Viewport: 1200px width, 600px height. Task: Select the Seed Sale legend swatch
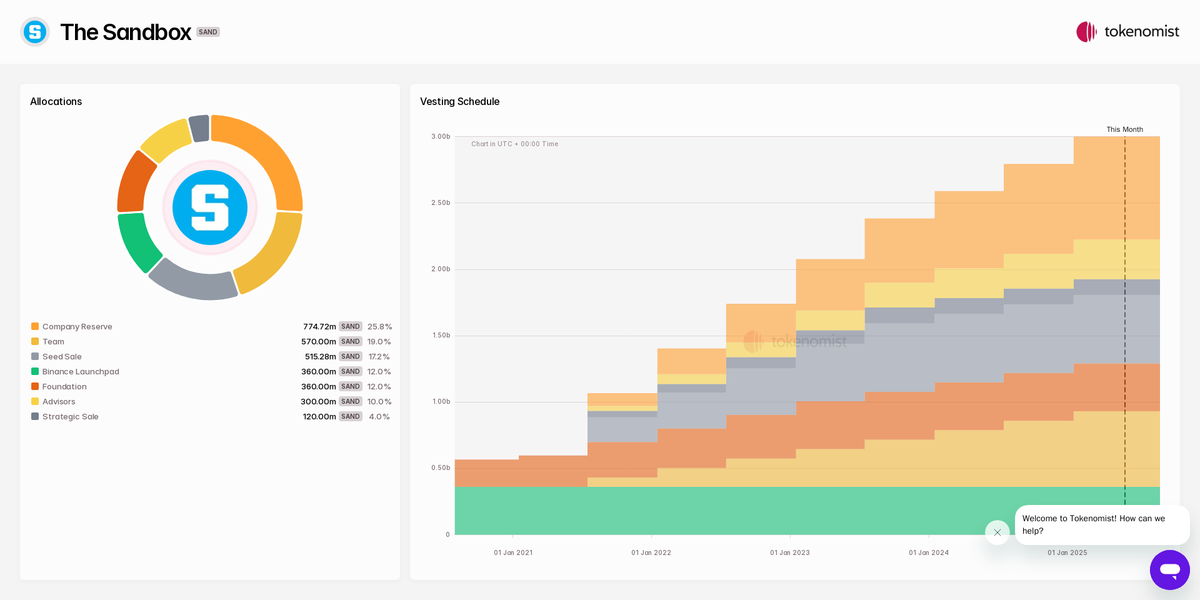click(x=35, y=356)
